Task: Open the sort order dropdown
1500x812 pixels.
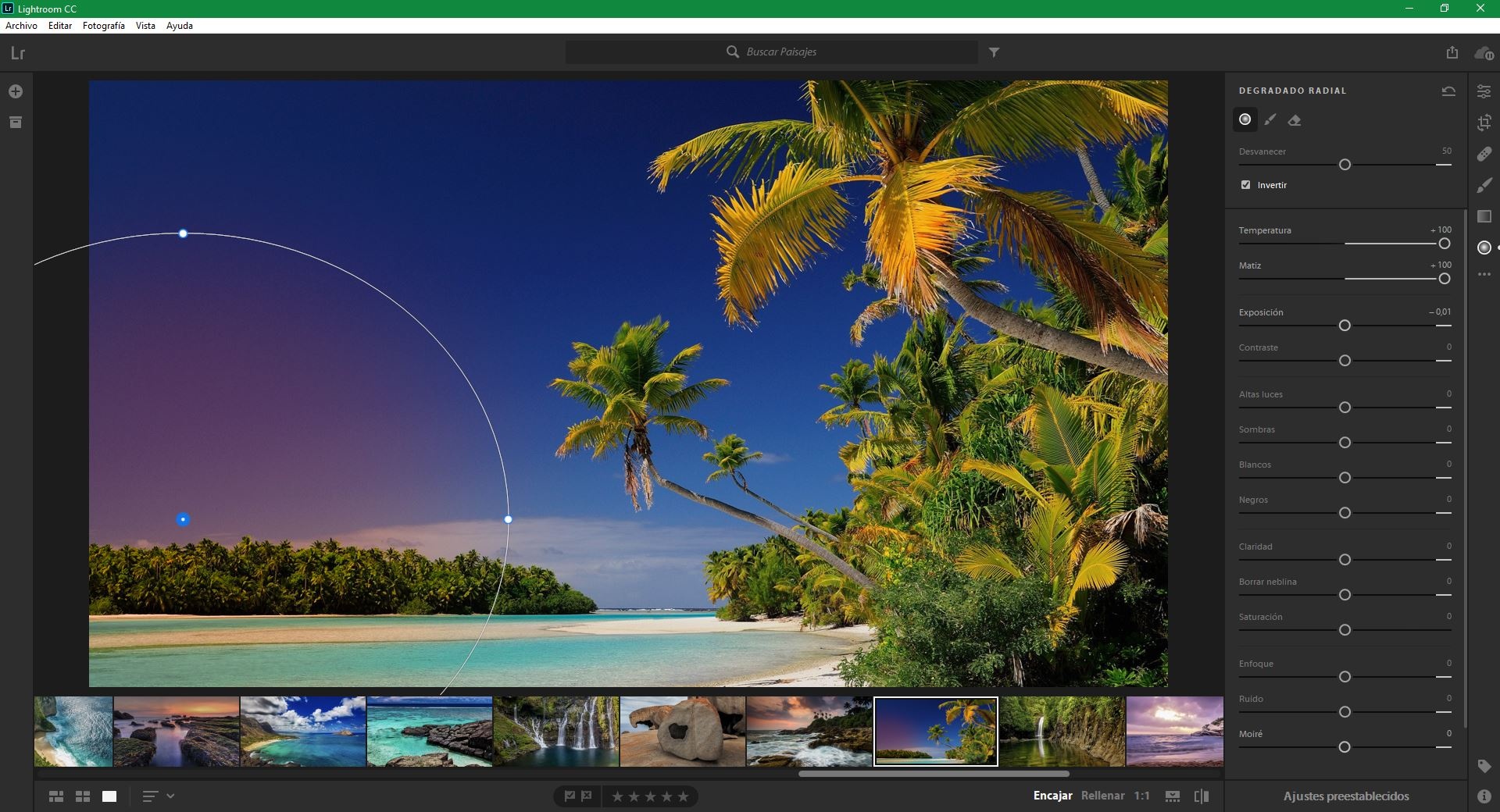Action: [158, 796]
